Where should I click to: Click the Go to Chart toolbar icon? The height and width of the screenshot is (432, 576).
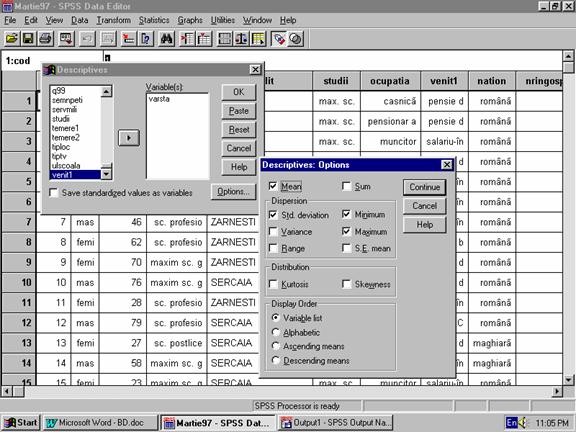point(108,39)
